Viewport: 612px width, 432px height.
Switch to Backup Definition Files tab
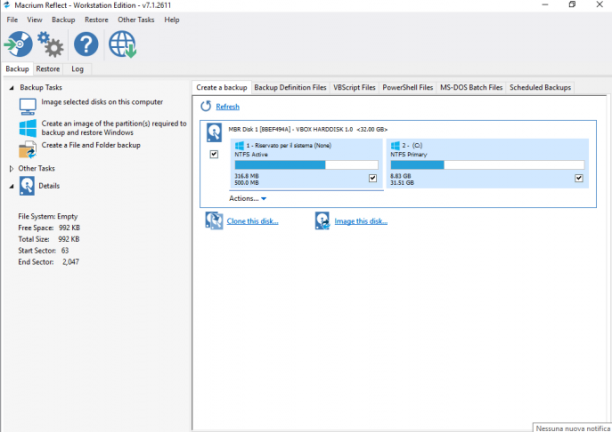pos(290,87)
